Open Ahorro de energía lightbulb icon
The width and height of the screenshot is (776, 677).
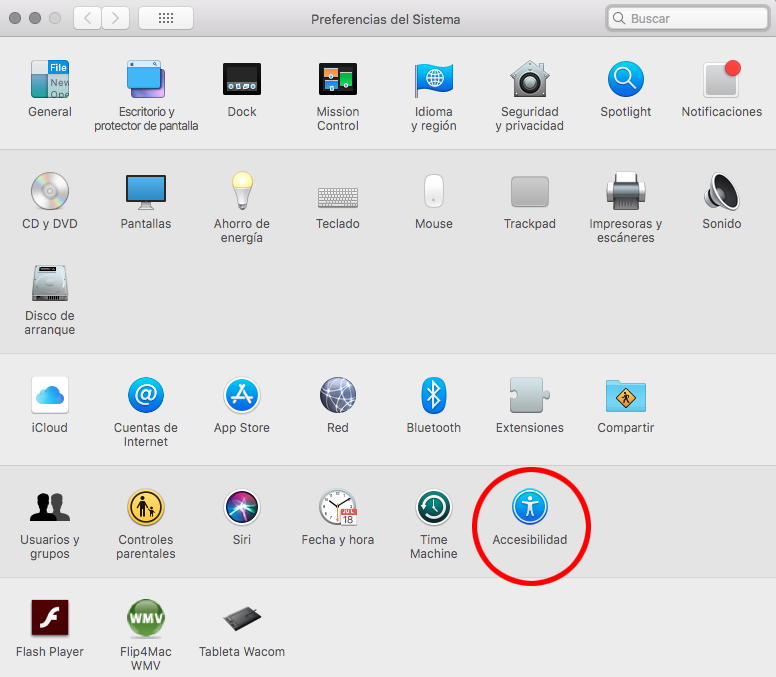tap(242, 191)
